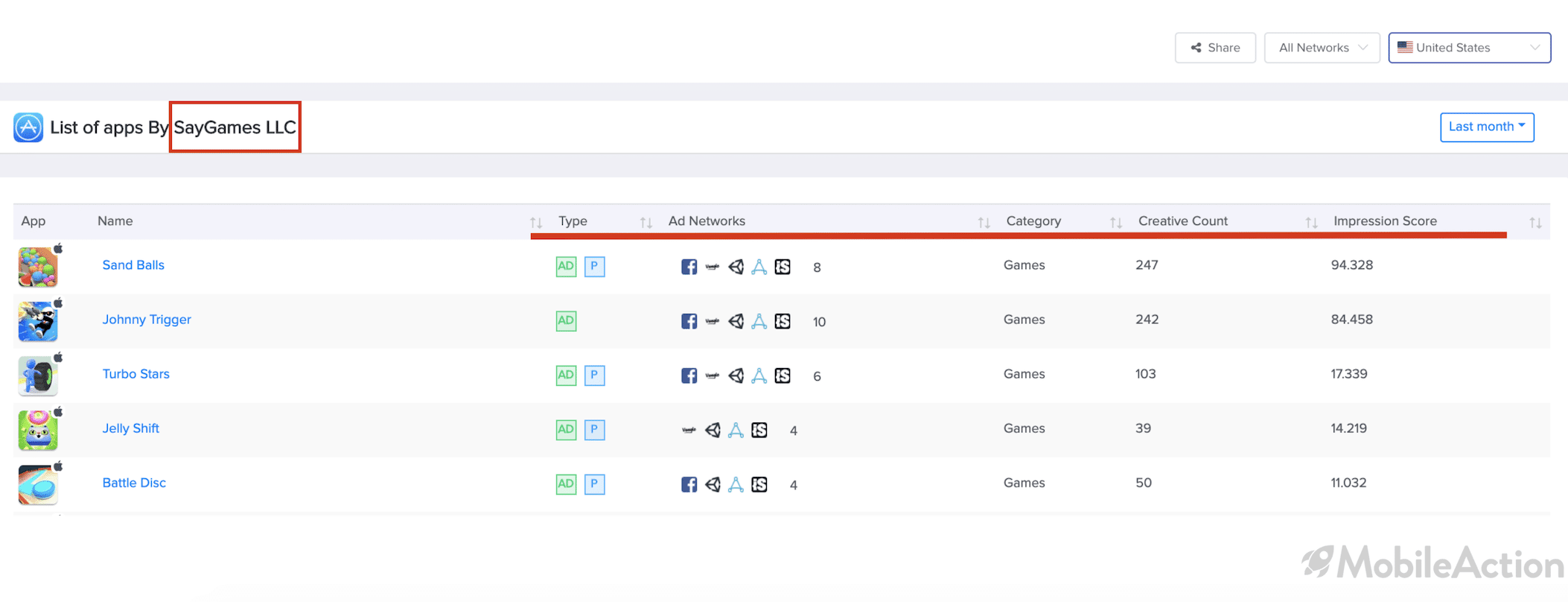Click the Impression Score column header
Screen dimensions: 1568x602
pos(1385,221)
